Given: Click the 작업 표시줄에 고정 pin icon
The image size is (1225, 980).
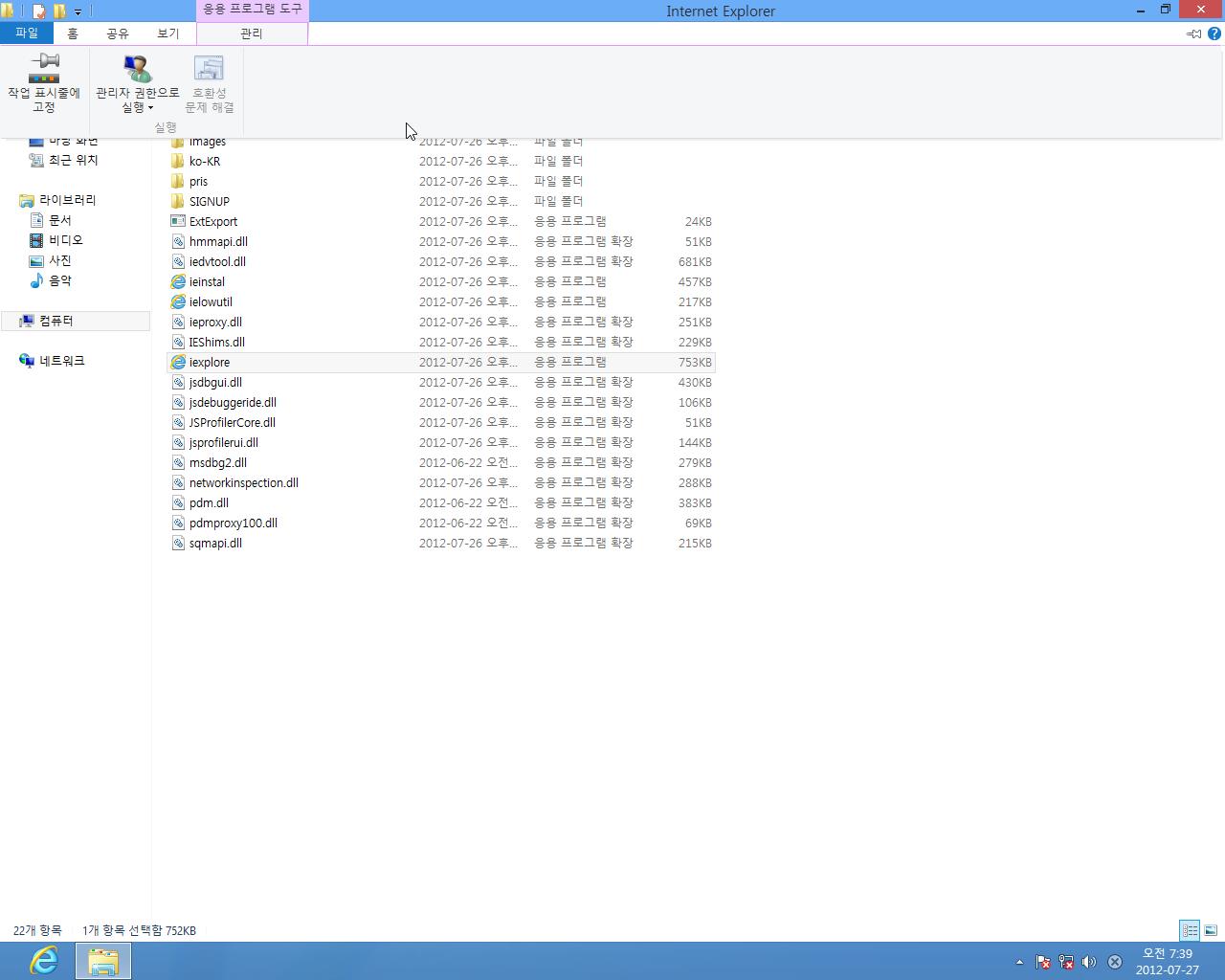Looking at the screenshot, I should coord(44,69).
